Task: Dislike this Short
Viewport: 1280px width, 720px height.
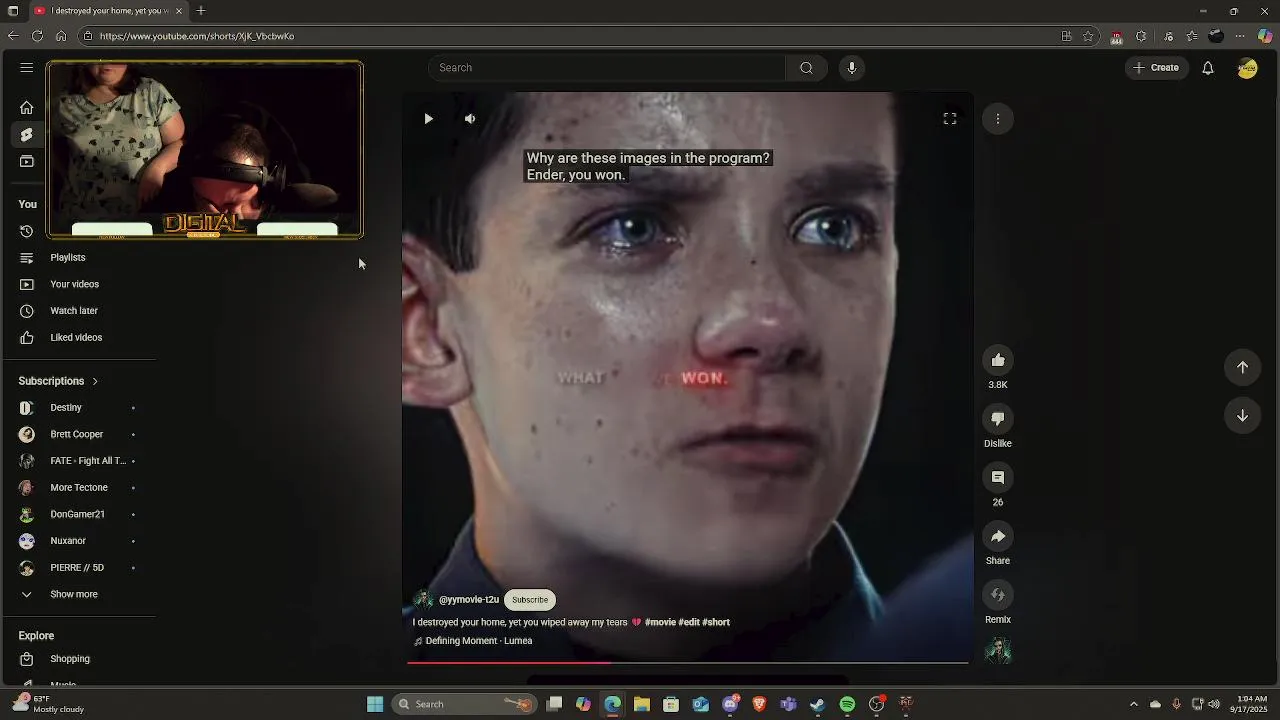Action: click(998, 419)
